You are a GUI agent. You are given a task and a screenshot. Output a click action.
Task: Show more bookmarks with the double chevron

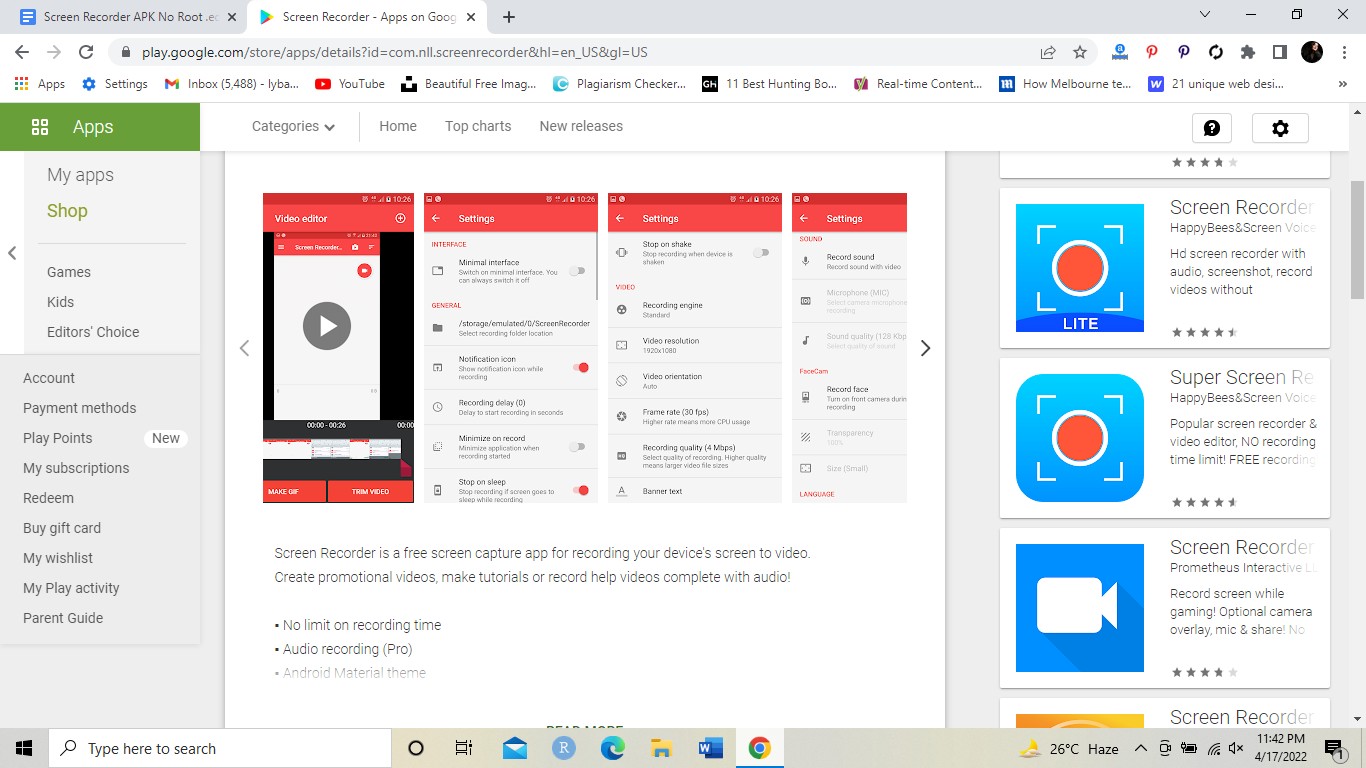click(1342, 84)
